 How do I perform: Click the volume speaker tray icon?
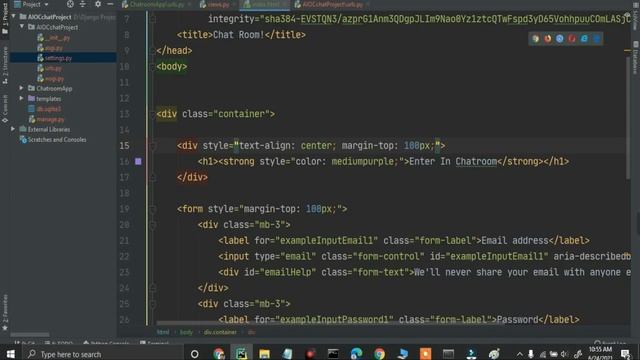coord(565,354)
